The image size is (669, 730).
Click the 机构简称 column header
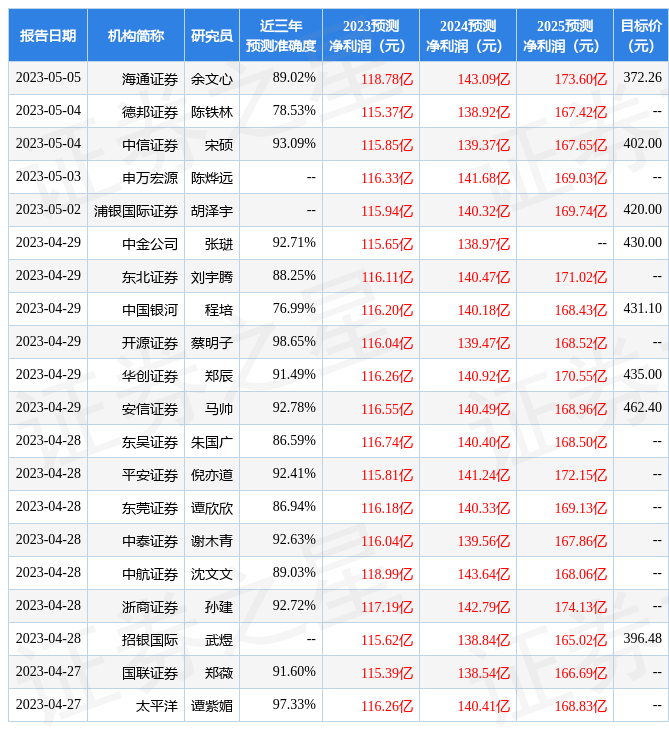(x=136, y=36)
